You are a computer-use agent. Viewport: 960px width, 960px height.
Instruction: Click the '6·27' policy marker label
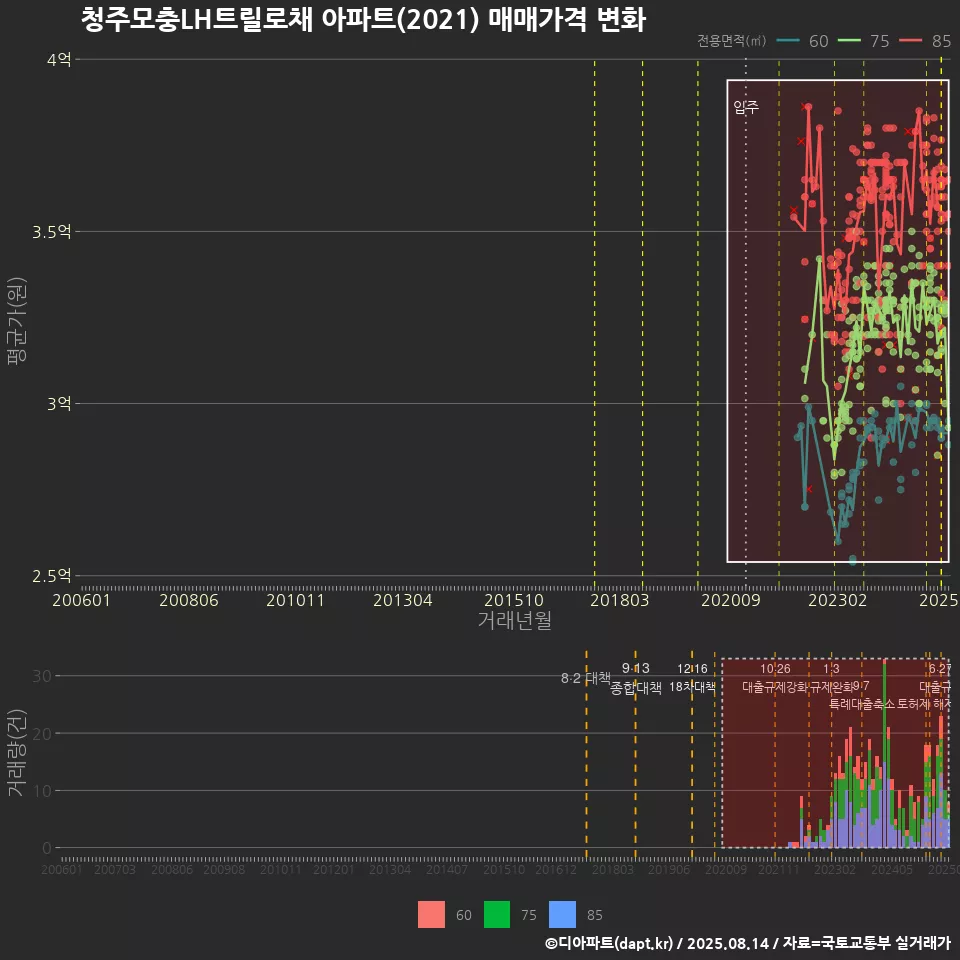940,669
